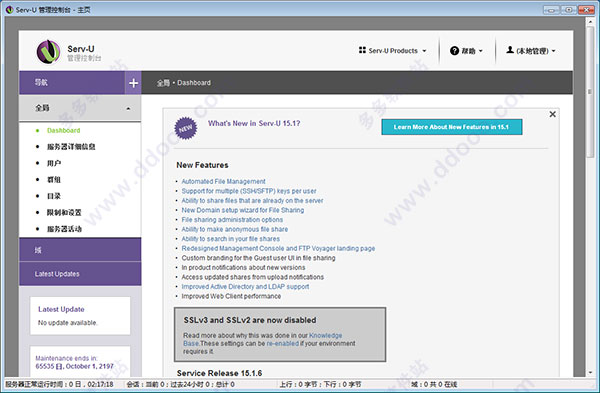Click the 会话 sessions status bar entry
600x393 pixels.
(x=181, y=384)
